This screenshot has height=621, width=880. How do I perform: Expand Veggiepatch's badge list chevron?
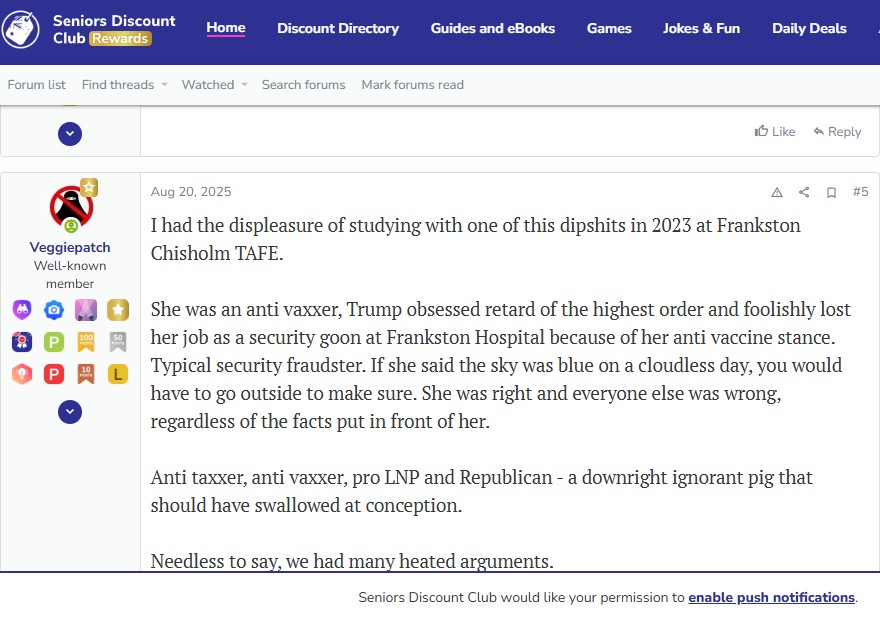(70, 412)
